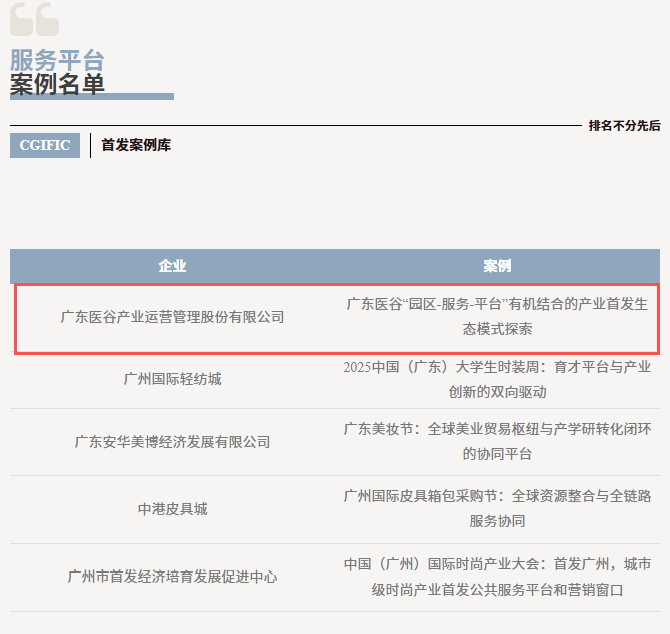Screen dimensions: 670x634
Task: Select the 广东美妆节 case cell
Action: pos(497,441)
